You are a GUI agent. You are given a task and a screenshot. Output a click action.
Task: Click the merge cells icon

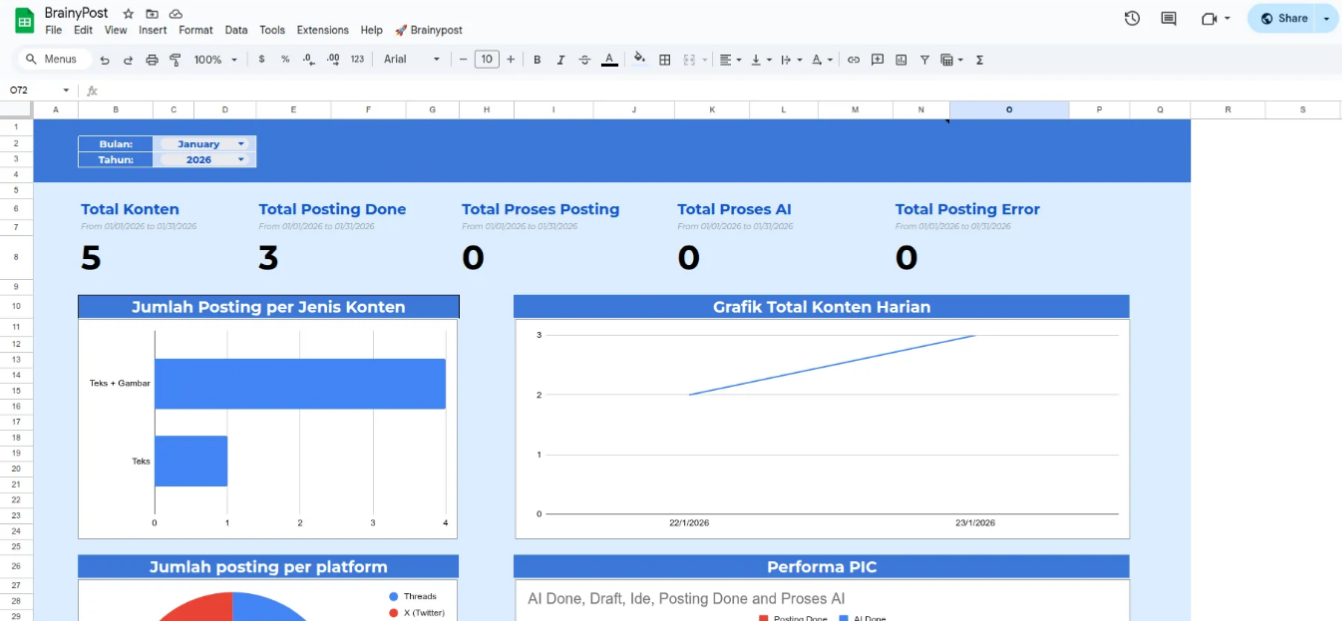click(689, 60)
